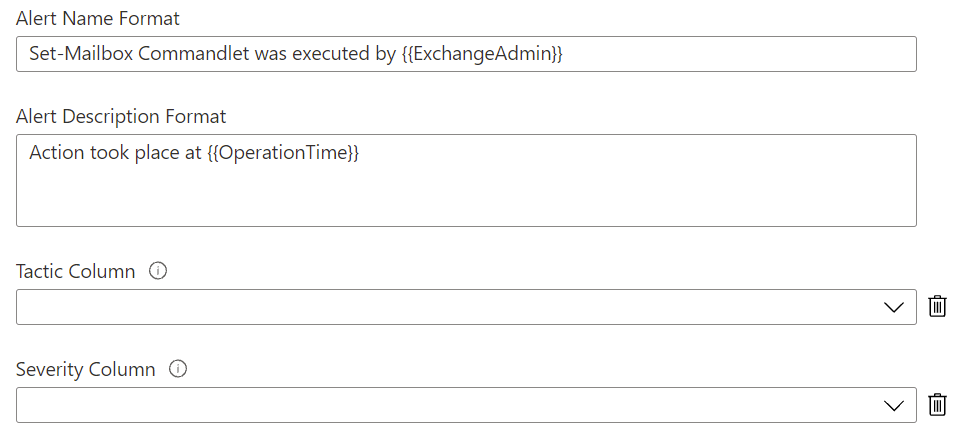Click the "Alert Description Format" label
This screenshot has height=444, width=959.
[121, 116]
